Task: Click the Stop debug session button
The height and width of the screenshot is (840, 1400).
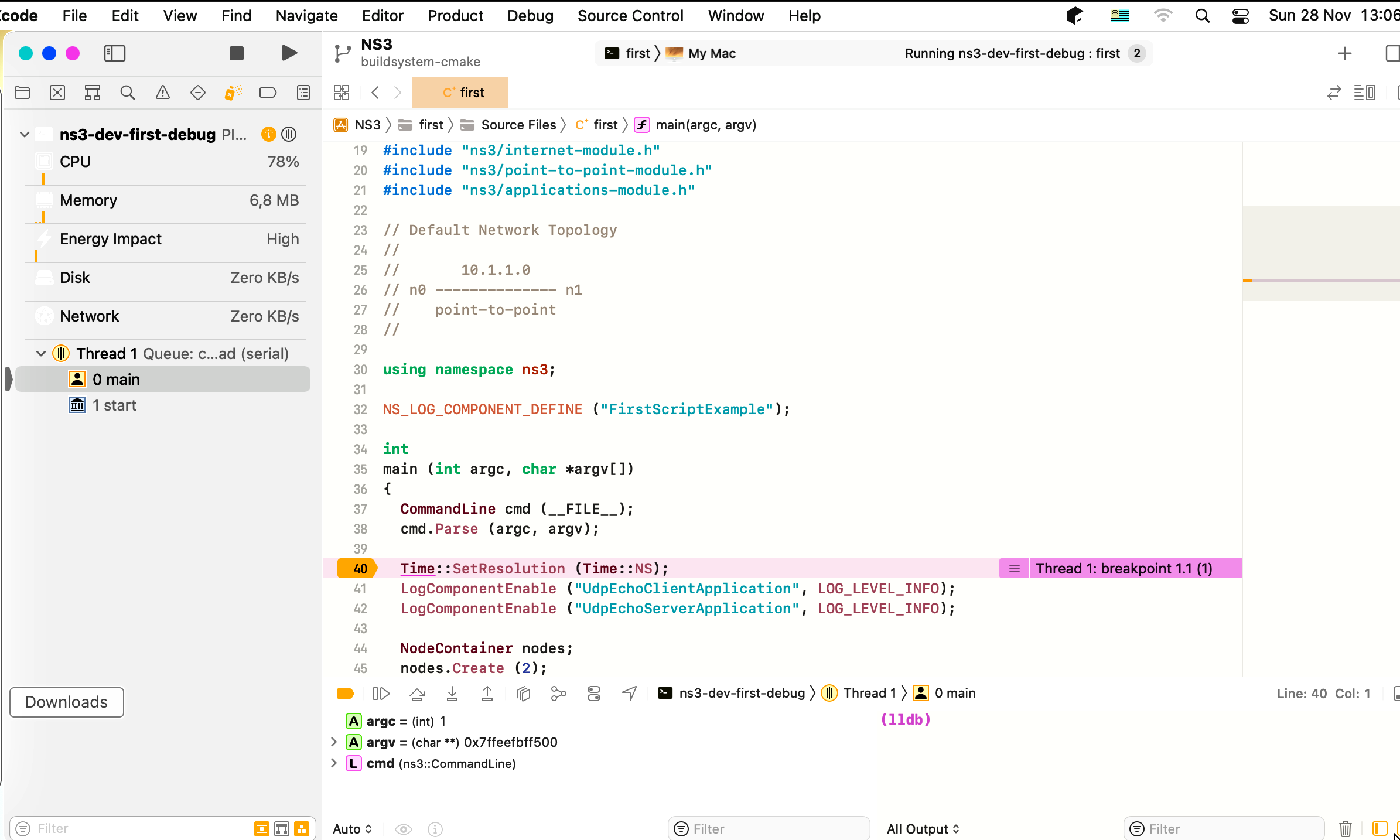Action: pyautogui.click(x=236, y=53)
